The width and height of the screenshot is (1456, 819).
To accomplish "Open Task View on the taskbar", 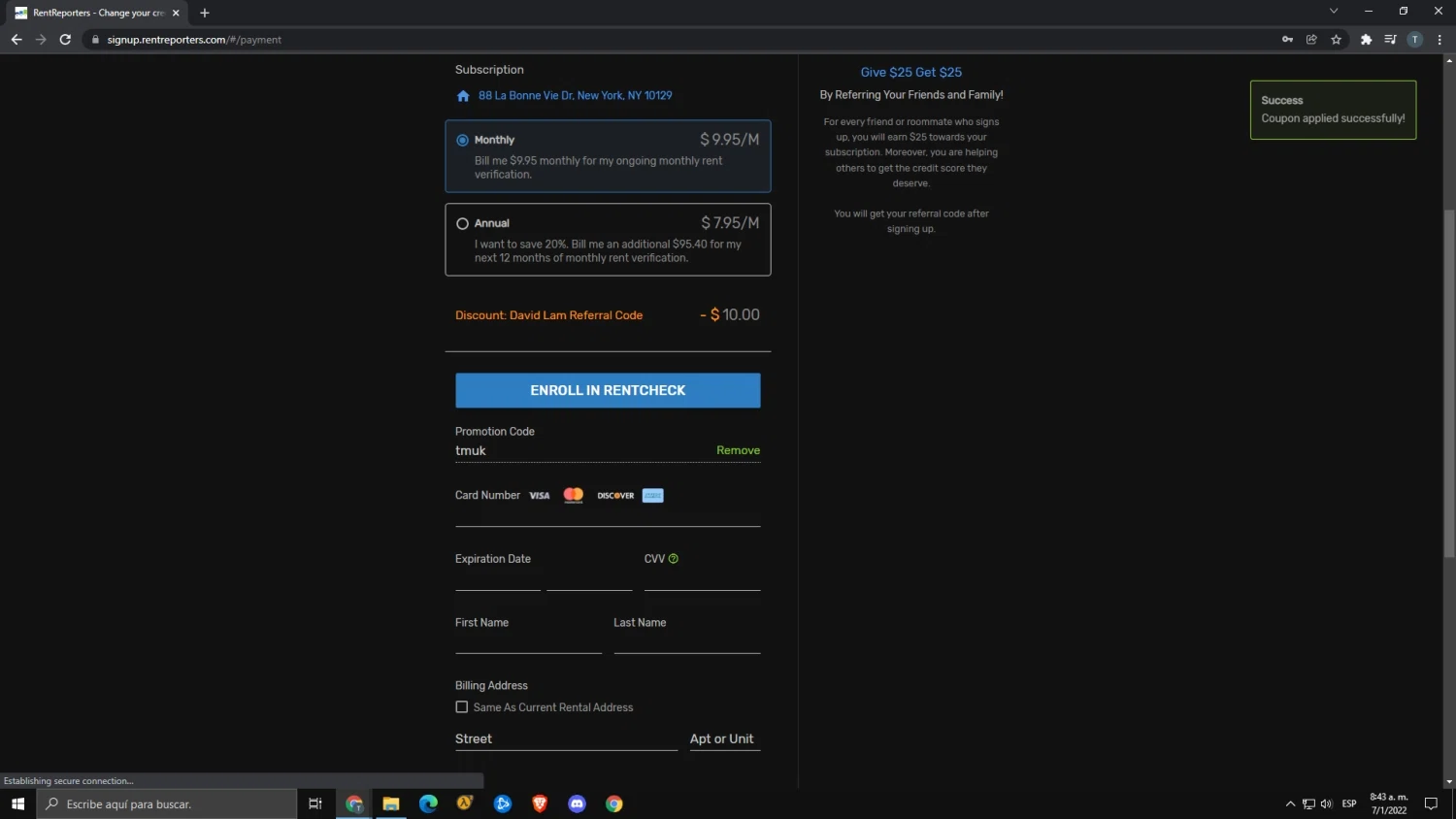I will click(x=314, y=803).
